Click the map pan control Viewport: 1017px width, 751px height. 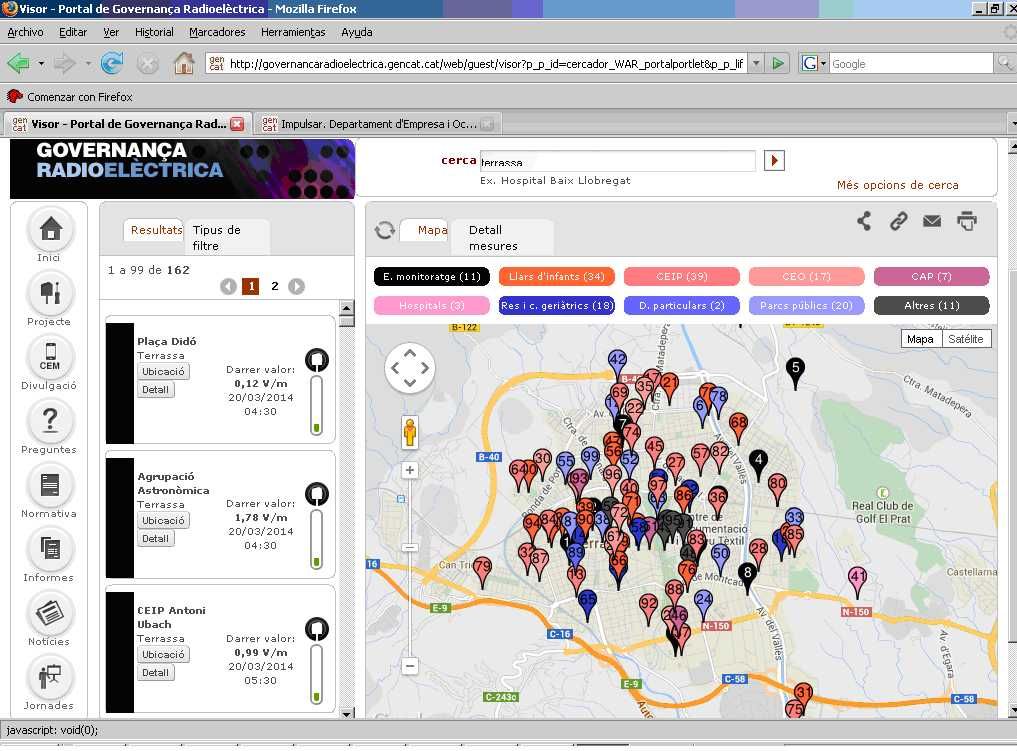click(x=410, y=368)
